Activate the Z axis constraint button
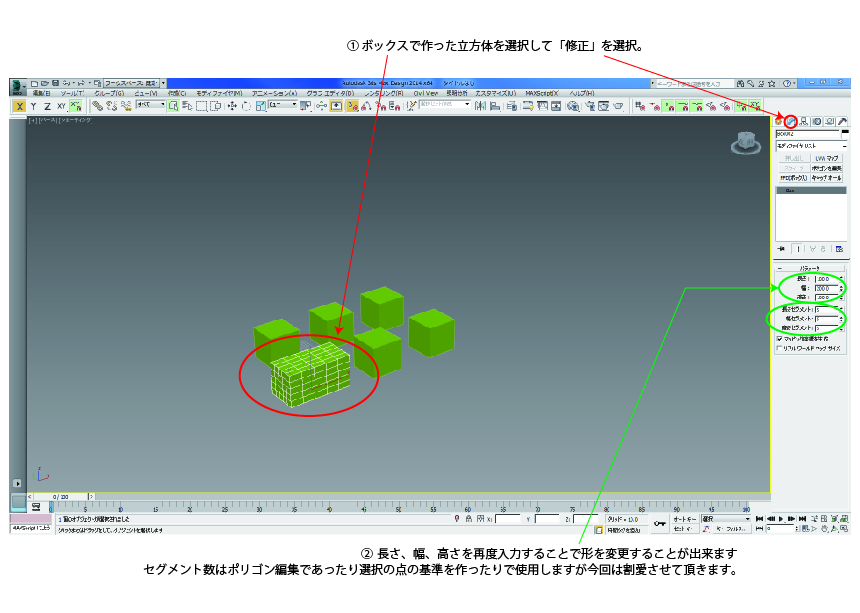Viewport: 860px width, 613px height. point(47,105)
